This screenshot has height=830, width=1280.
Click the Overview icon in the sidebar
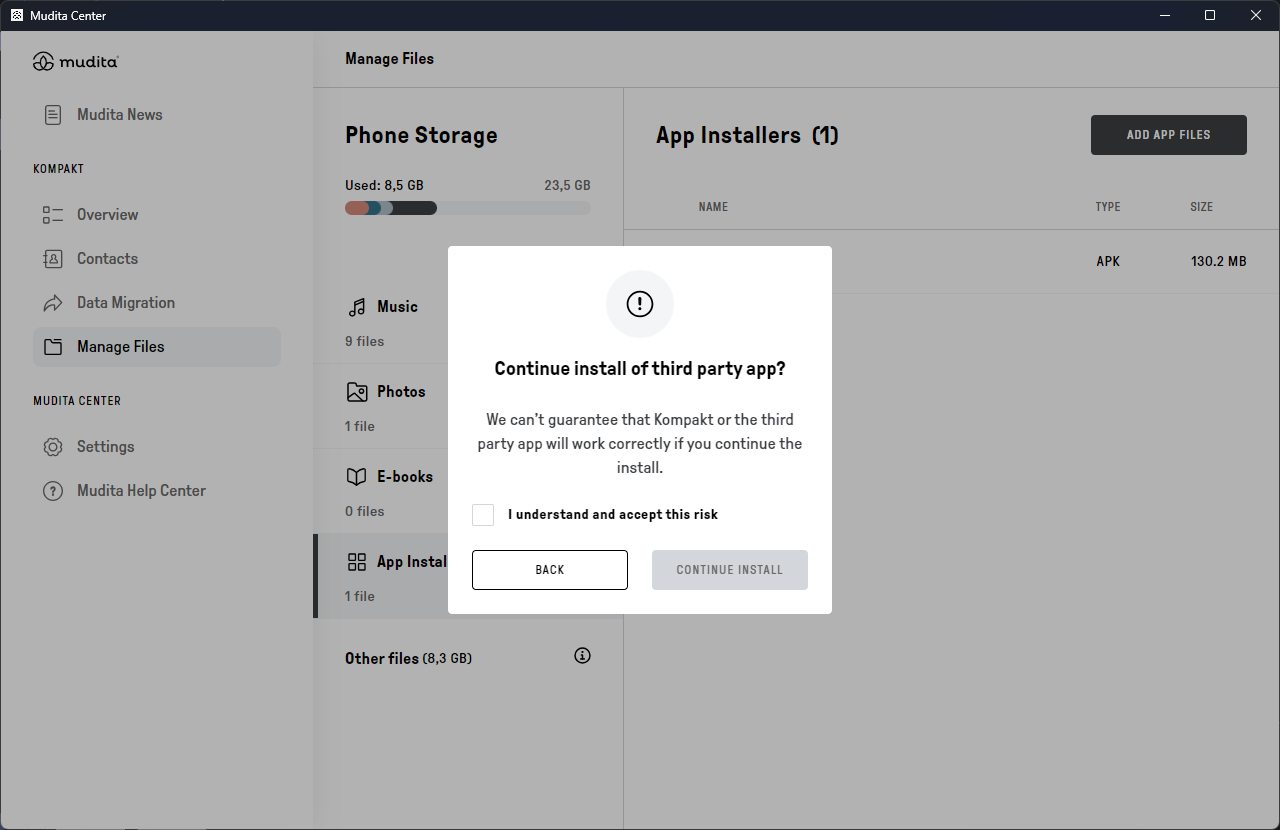click(x=53, y=215)
